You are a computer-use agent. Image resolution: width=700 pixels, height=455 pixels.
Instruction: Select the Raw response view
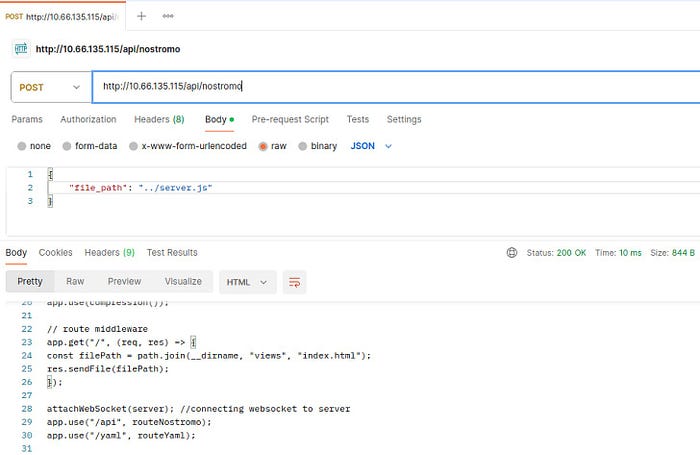75,282
